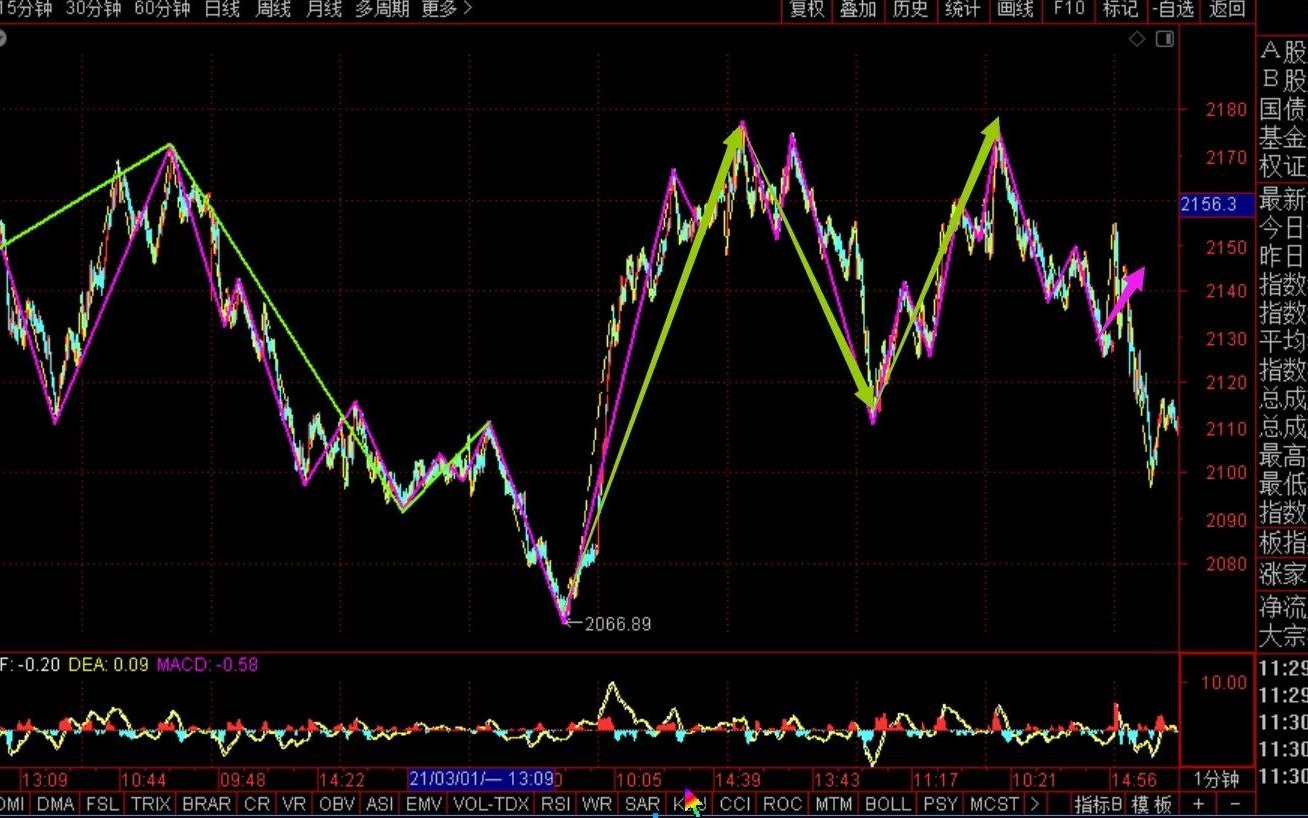The width and height of the screenshot is (1308, 818).
Task: Expand the 更多 periods menu
Action: coord(447,9)
